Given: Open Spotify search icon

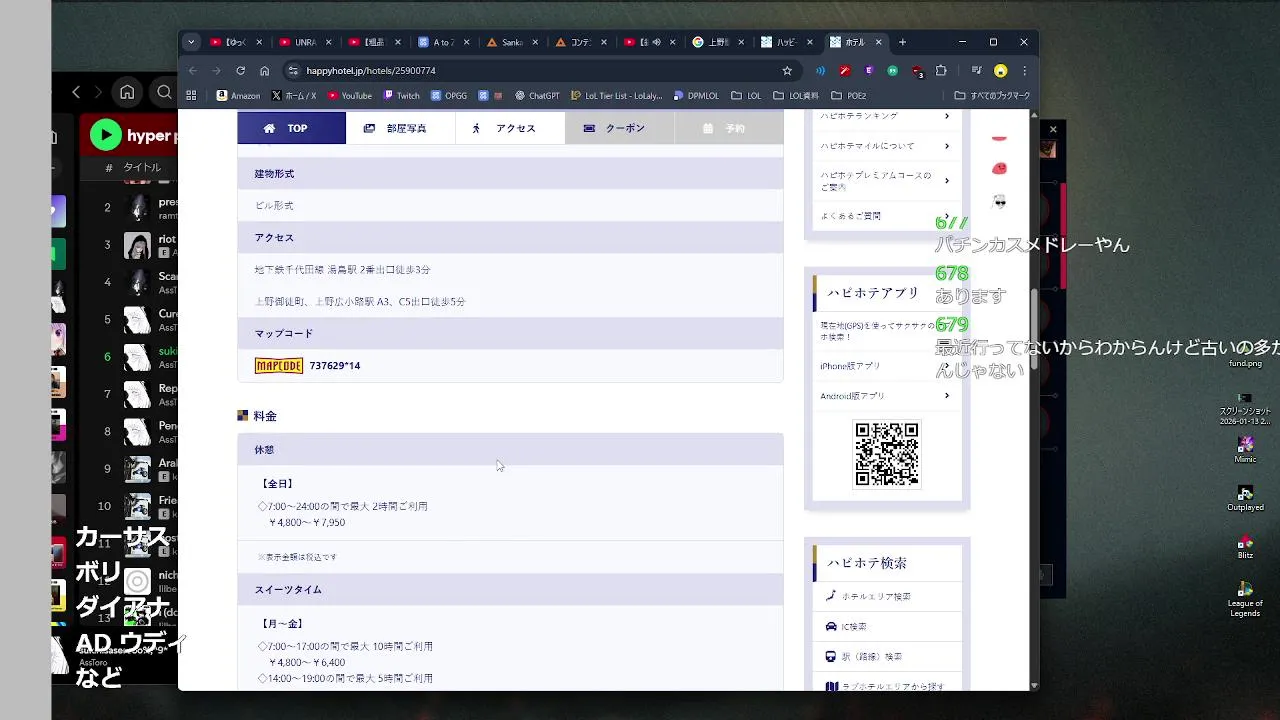Looking at the screenshot, I should [x=165, y=92].
